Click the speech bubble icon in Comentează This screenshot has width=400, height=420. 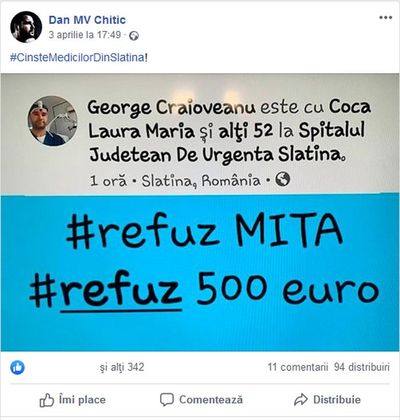(166, 399)
